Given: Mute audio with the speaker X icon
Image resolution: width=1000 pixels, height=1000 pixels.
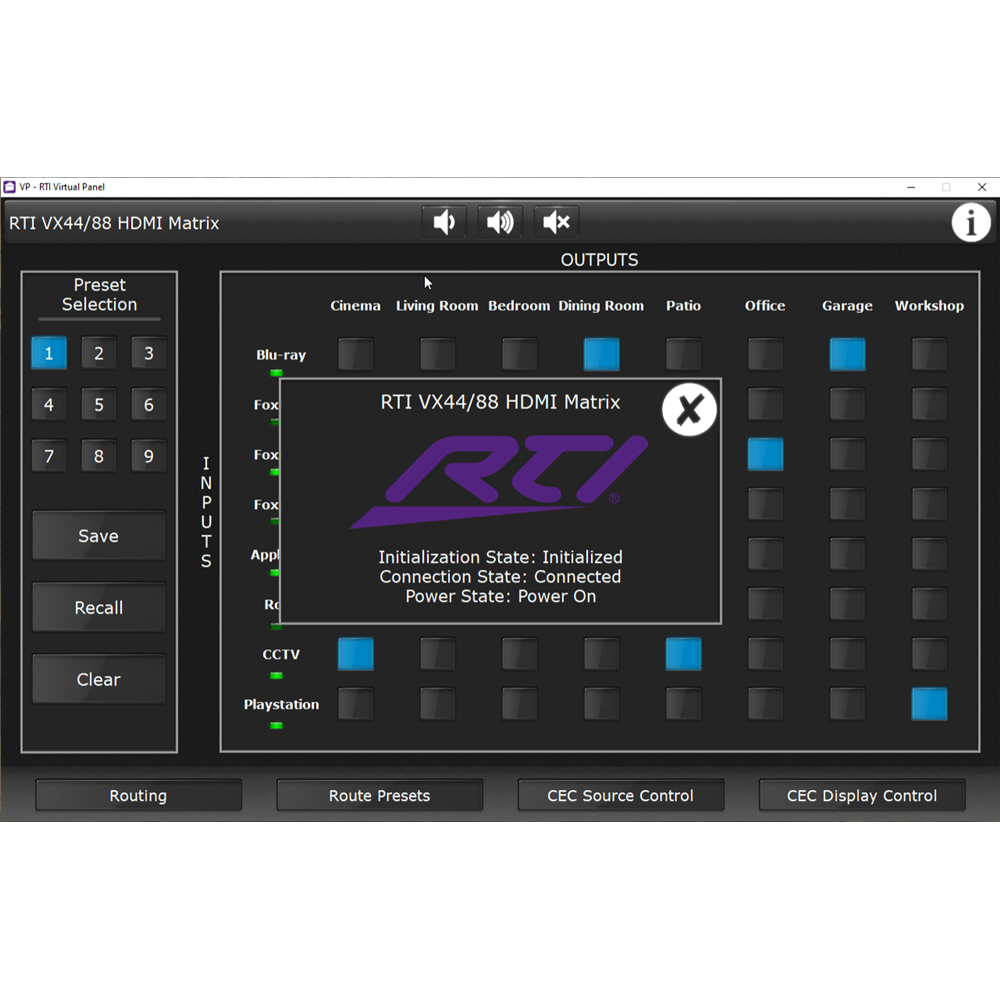Looking at the screenshot, I should pos(557,222).
